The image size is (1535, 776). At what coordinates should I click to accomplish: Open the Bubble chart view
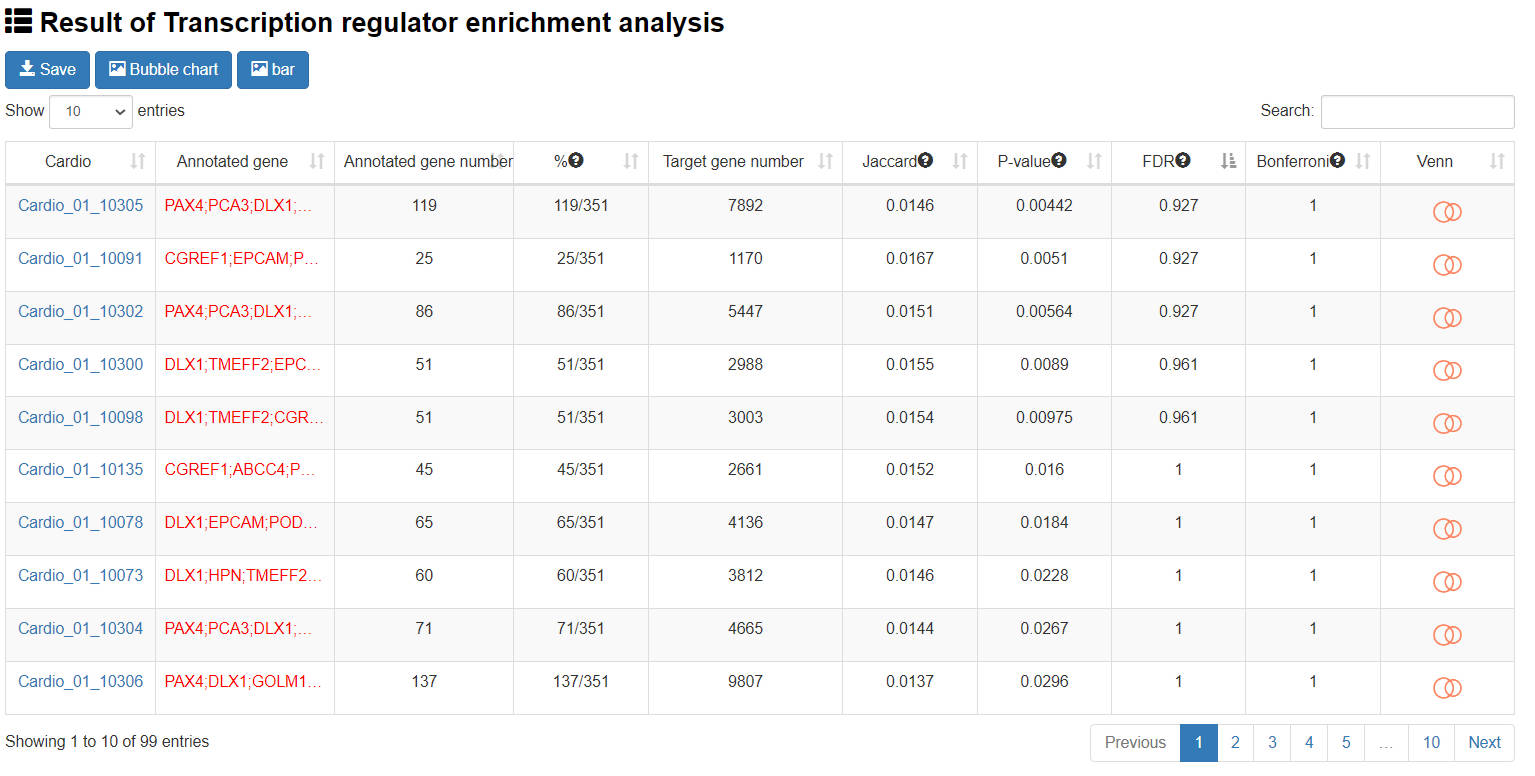[163, 70]
